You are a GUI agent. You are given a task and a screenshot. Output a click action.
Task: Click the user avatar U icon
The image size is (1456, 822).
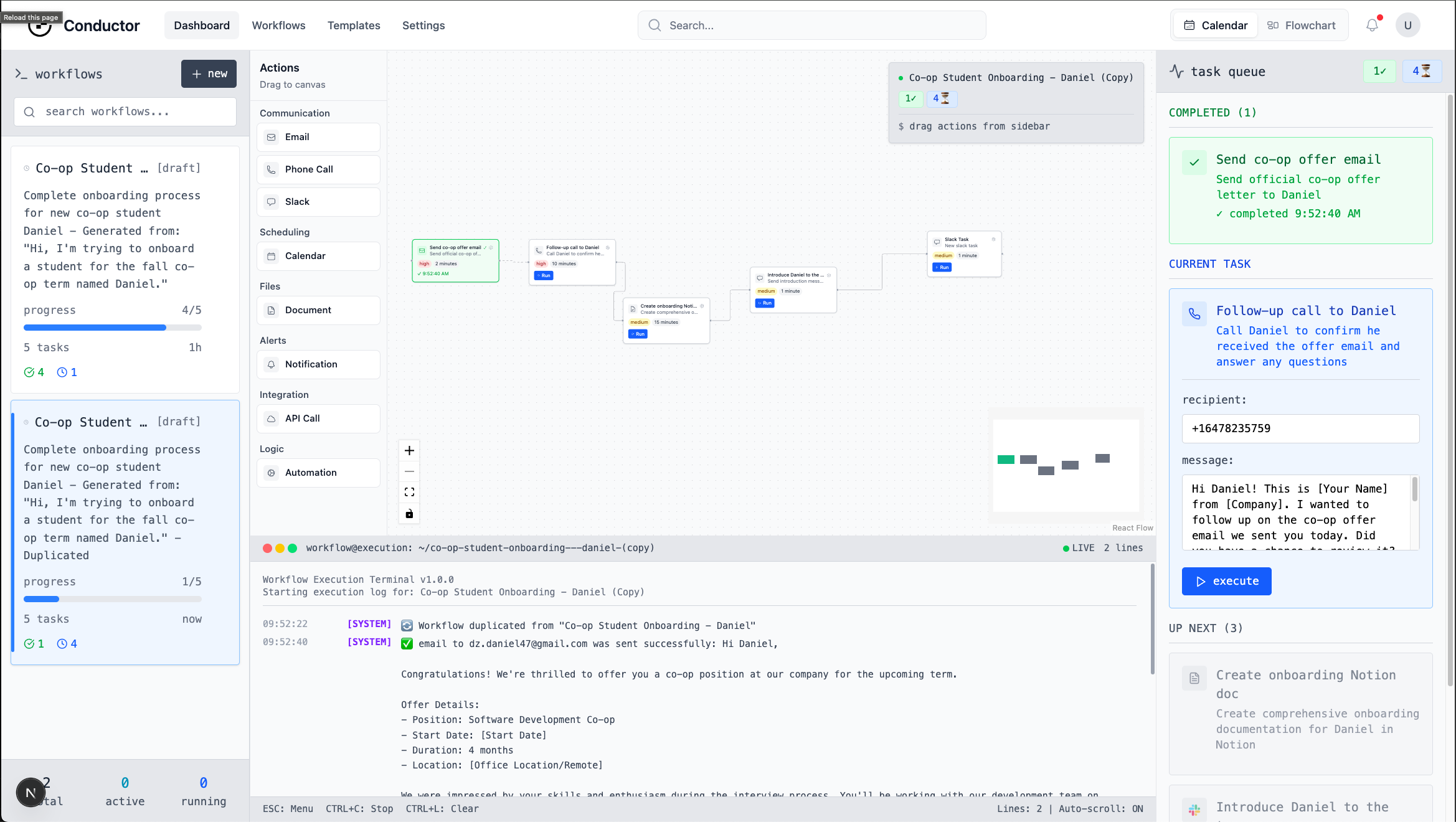tap(1407, 26)
